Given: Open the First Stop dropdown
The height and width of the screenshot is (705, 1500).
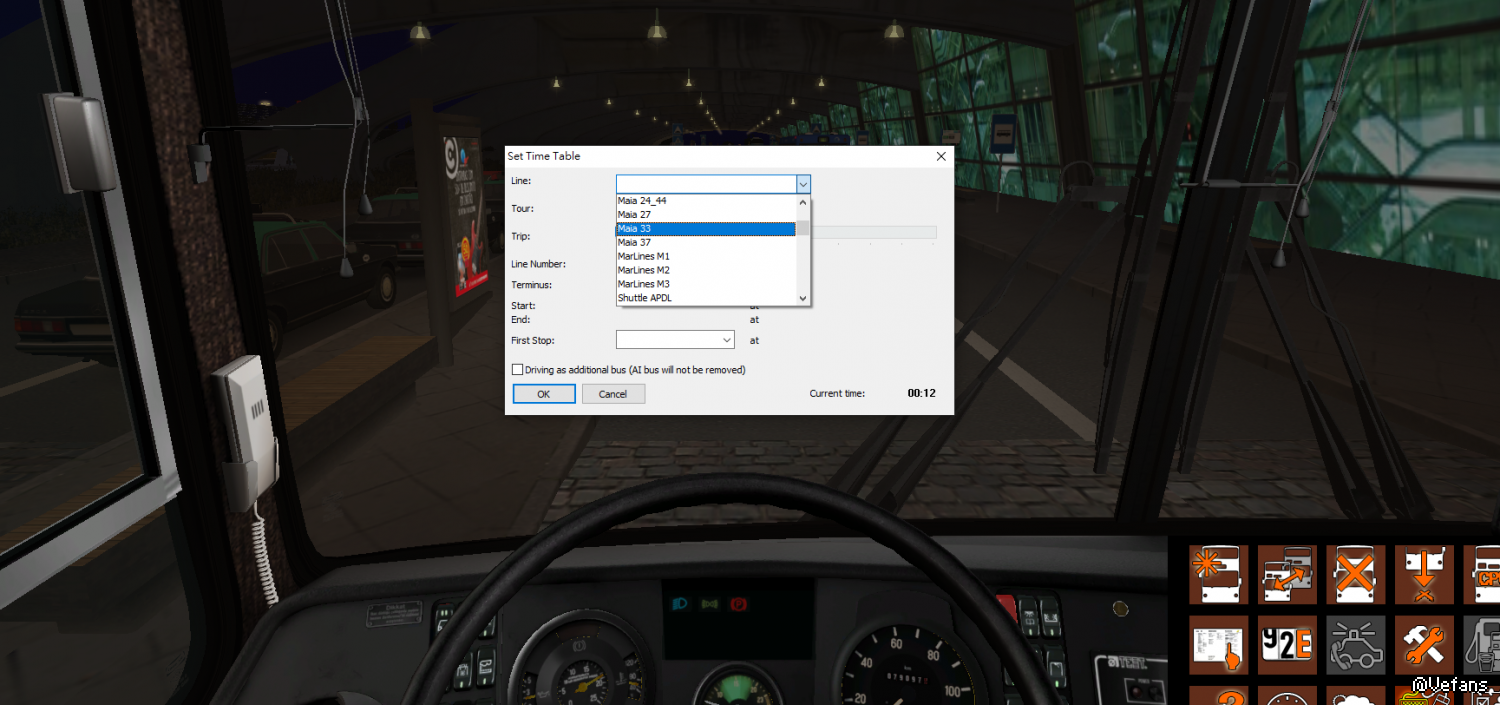Looking at the screenshot, I should (x=727, y=340).
